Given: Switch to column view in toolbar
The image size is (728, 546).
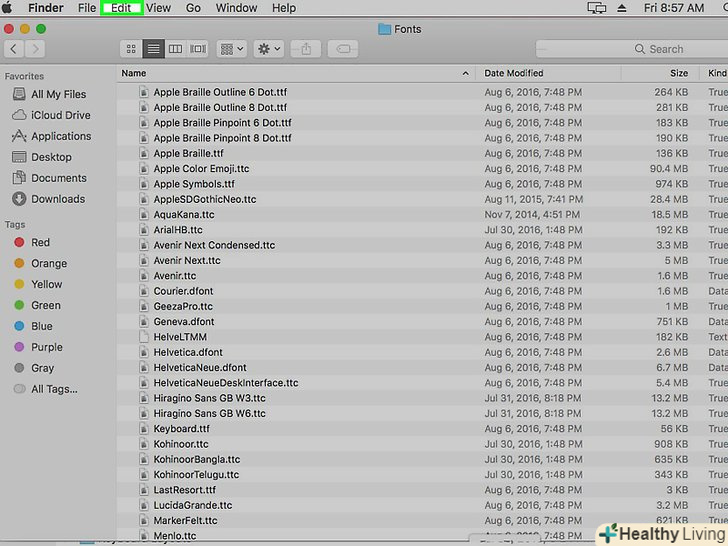Looking at the screenshot, I should click(x=175, y=48).
